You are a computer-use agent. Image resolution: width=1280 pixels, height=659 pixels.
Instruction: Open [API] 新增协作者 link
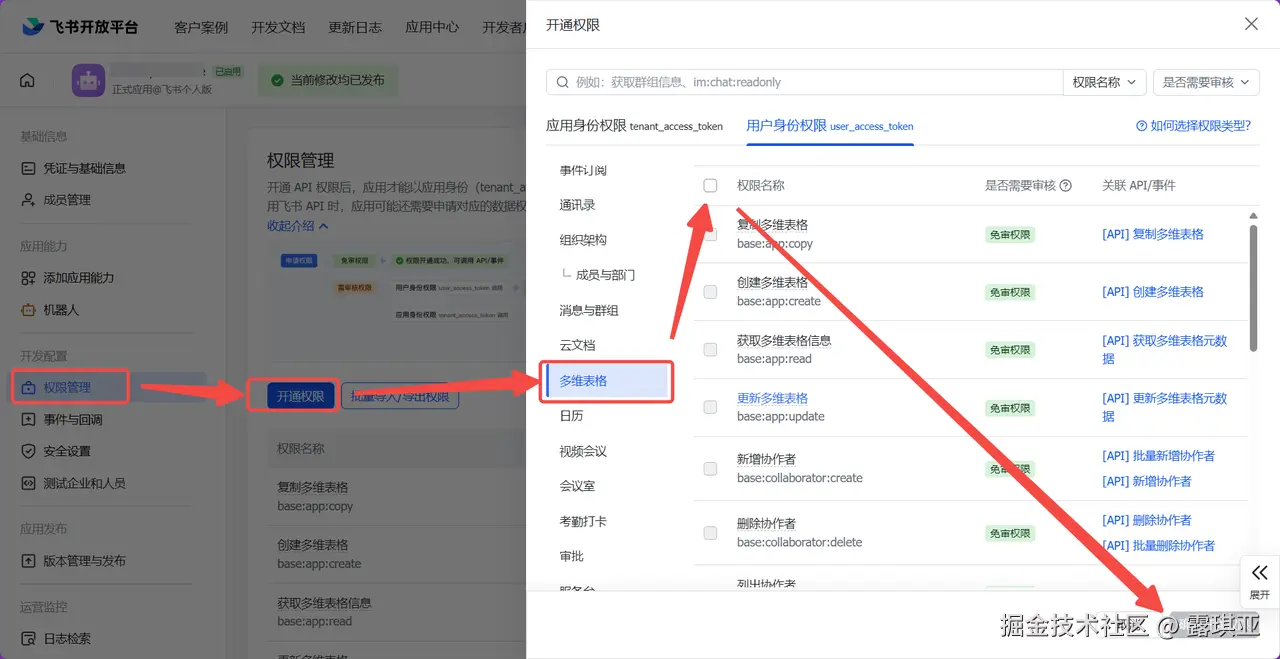pos(1147,481)
